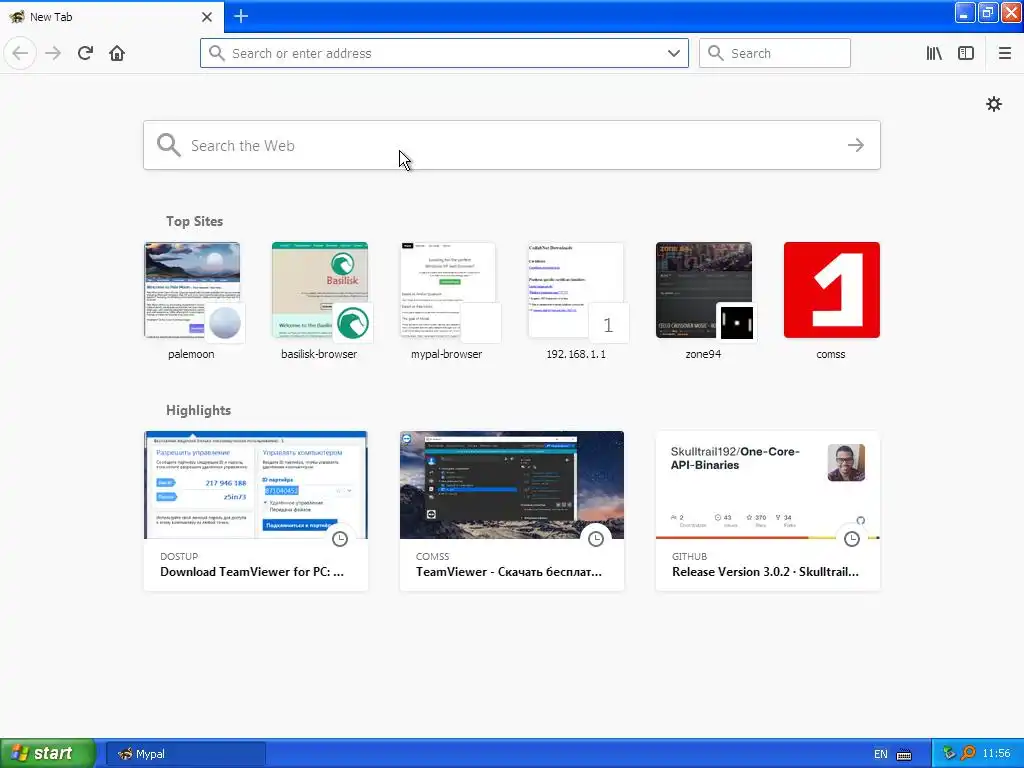
Task: Open the COMSS TeamViewer highlight card
Action: 511,511
